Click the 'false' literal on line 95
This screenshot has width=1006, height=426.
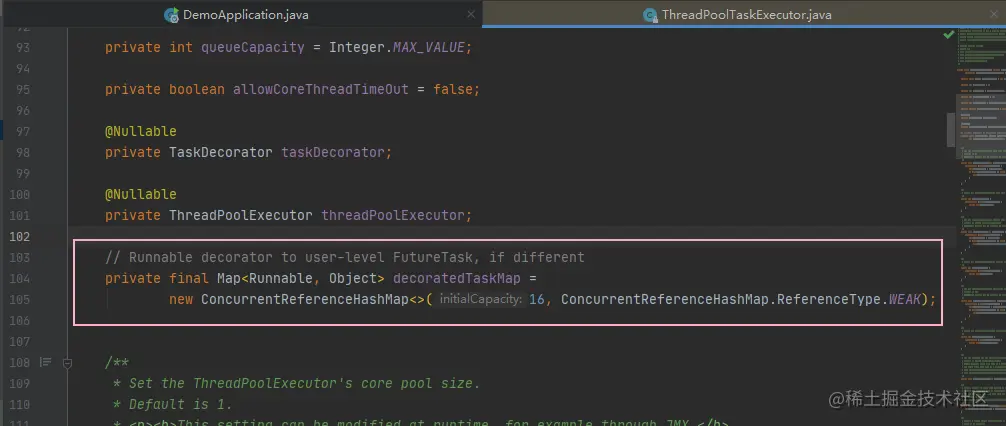(x=453, y=89)
